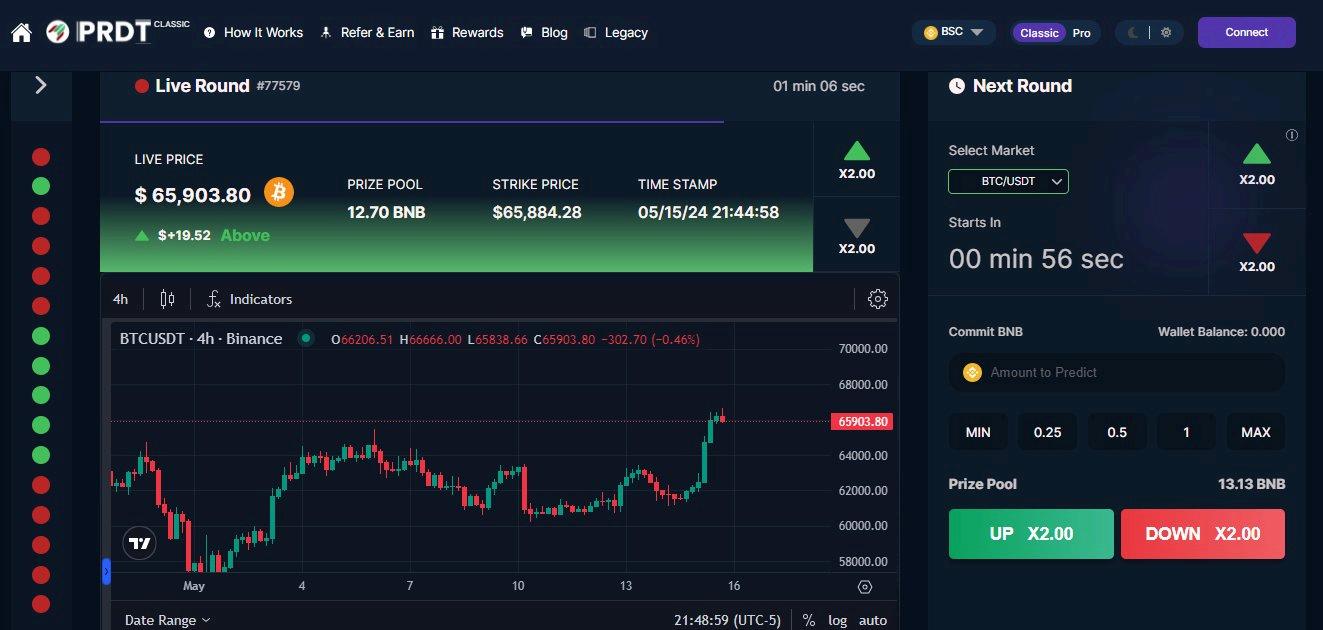Screen dimensions: 1323x630
Task: Click the BTCUSDT · 4h · Binance chart title
Action: pos(201,339)
